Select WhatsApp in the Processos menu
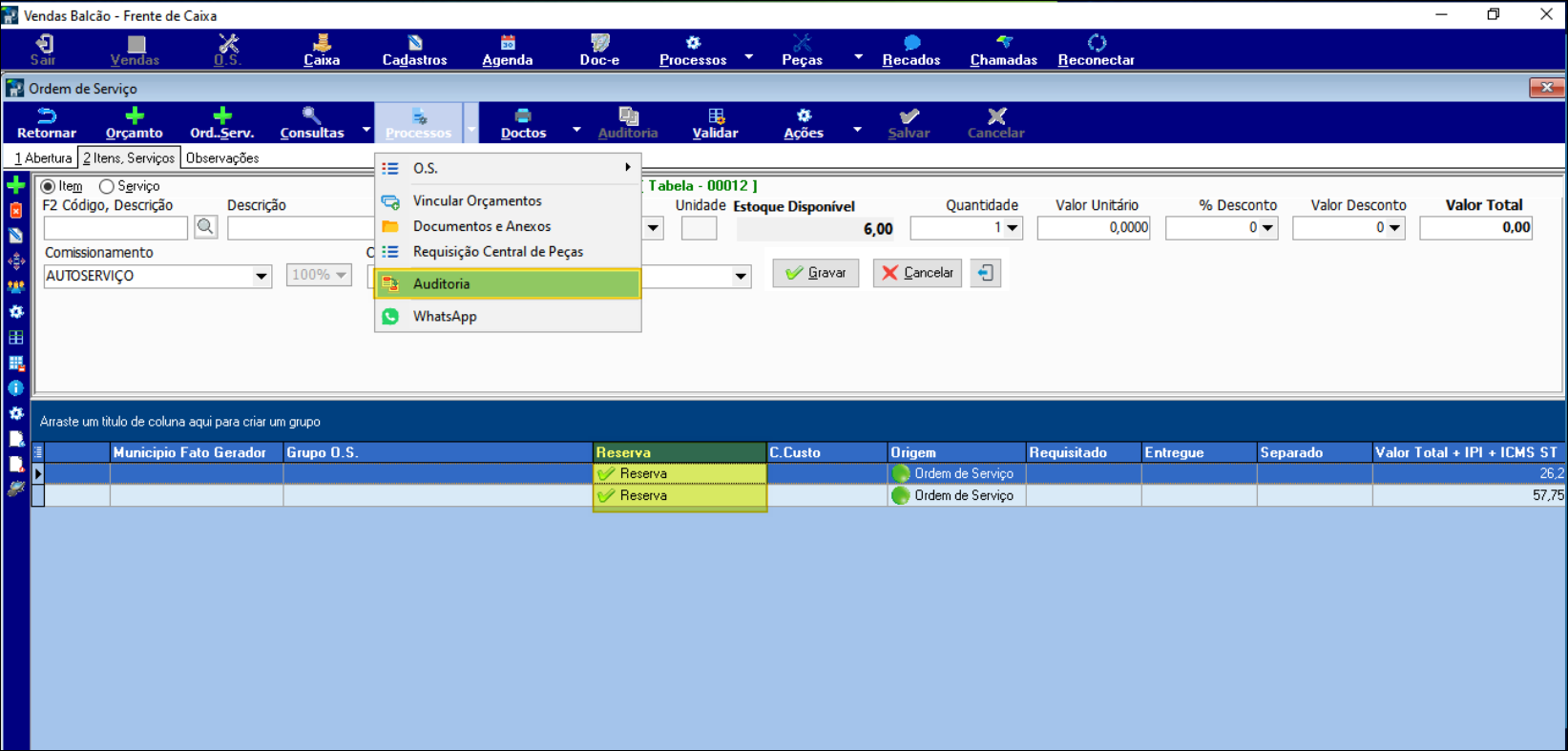1568x751 pixels. [508, 317]
